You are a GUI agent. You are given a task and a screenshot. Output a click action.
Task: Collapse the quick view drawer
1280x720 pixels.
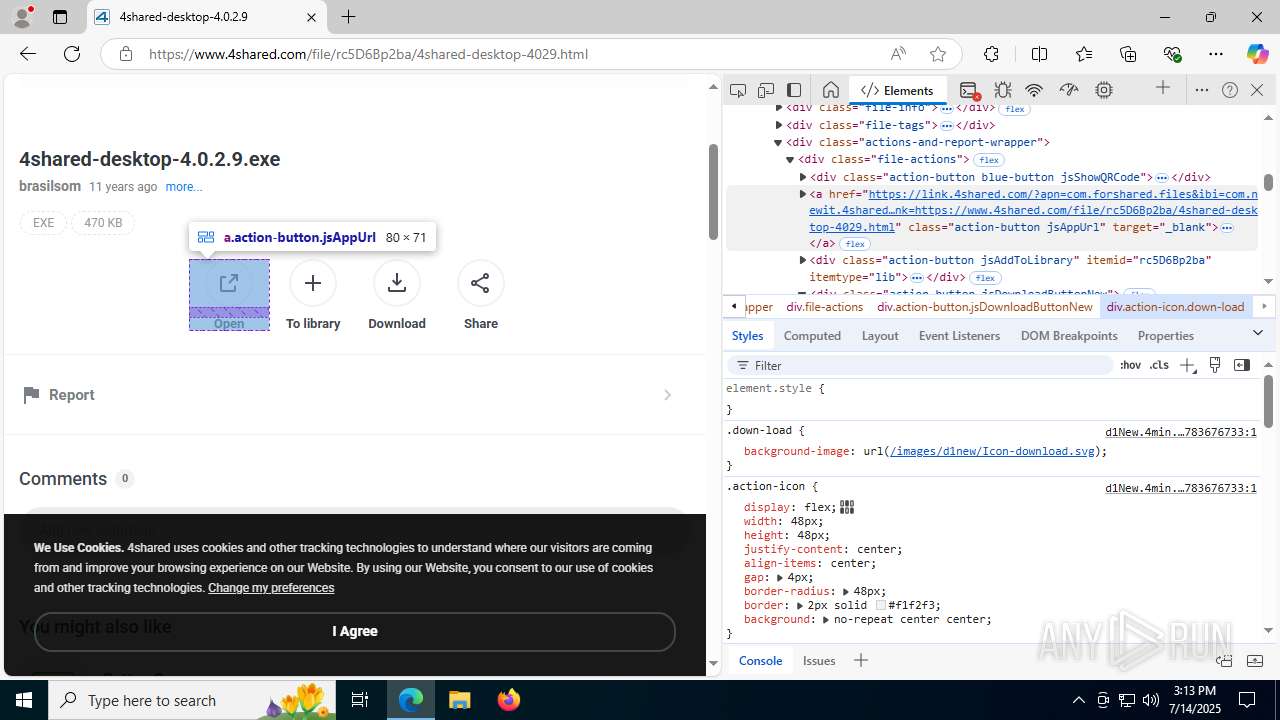(1255, 661)
